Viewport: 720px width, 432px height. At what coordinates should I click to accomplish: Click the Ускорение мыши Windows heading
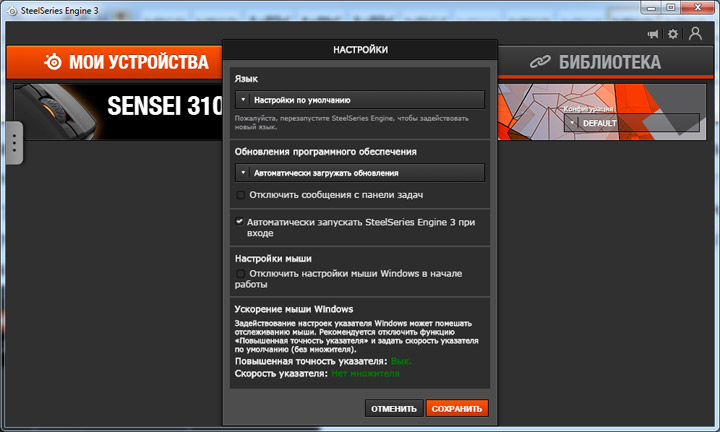point(294,309)
